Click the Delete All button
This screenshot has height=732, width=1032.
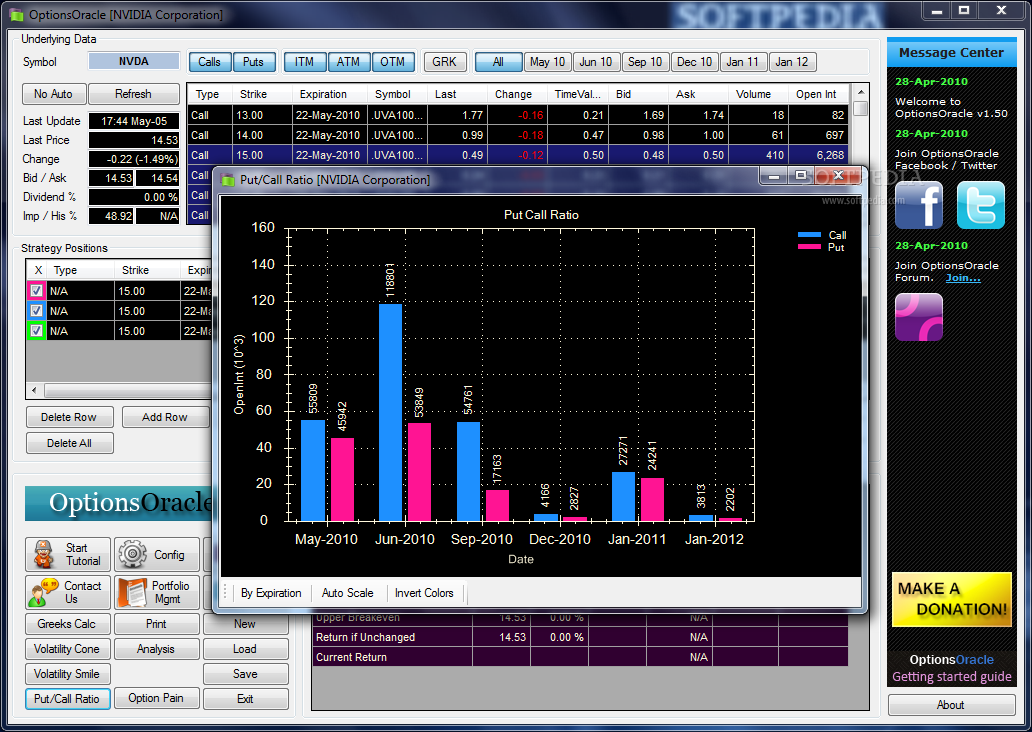click(x=69, y=443)
